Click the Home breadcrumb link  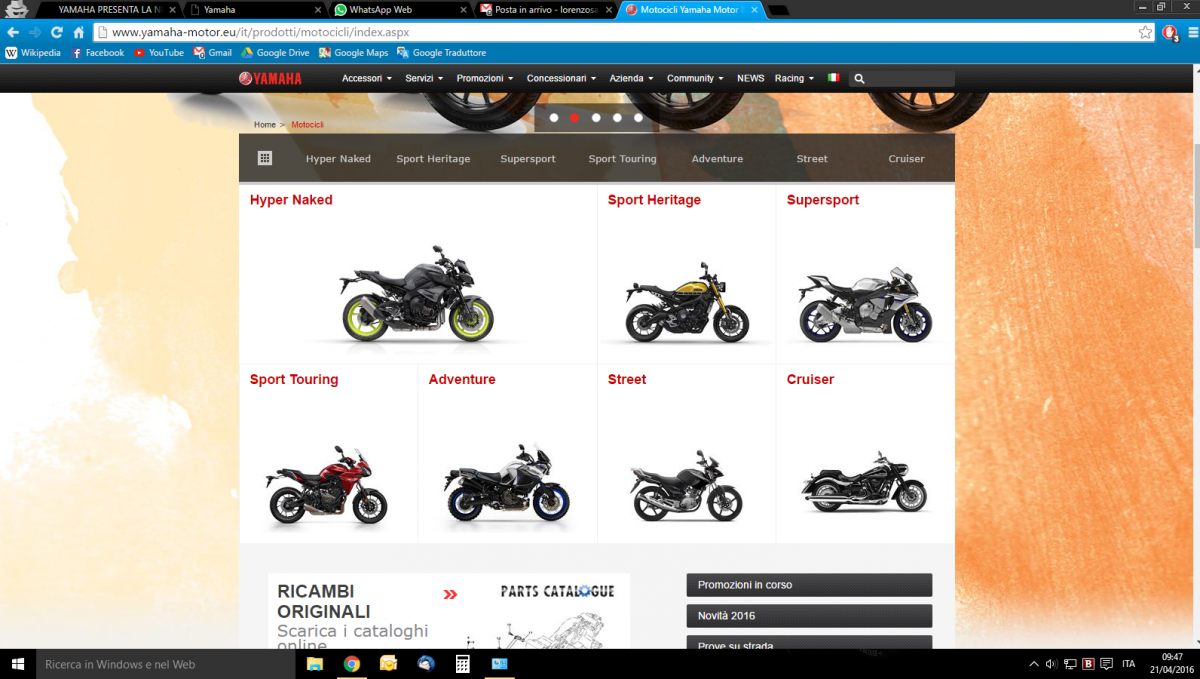(265, 125)
